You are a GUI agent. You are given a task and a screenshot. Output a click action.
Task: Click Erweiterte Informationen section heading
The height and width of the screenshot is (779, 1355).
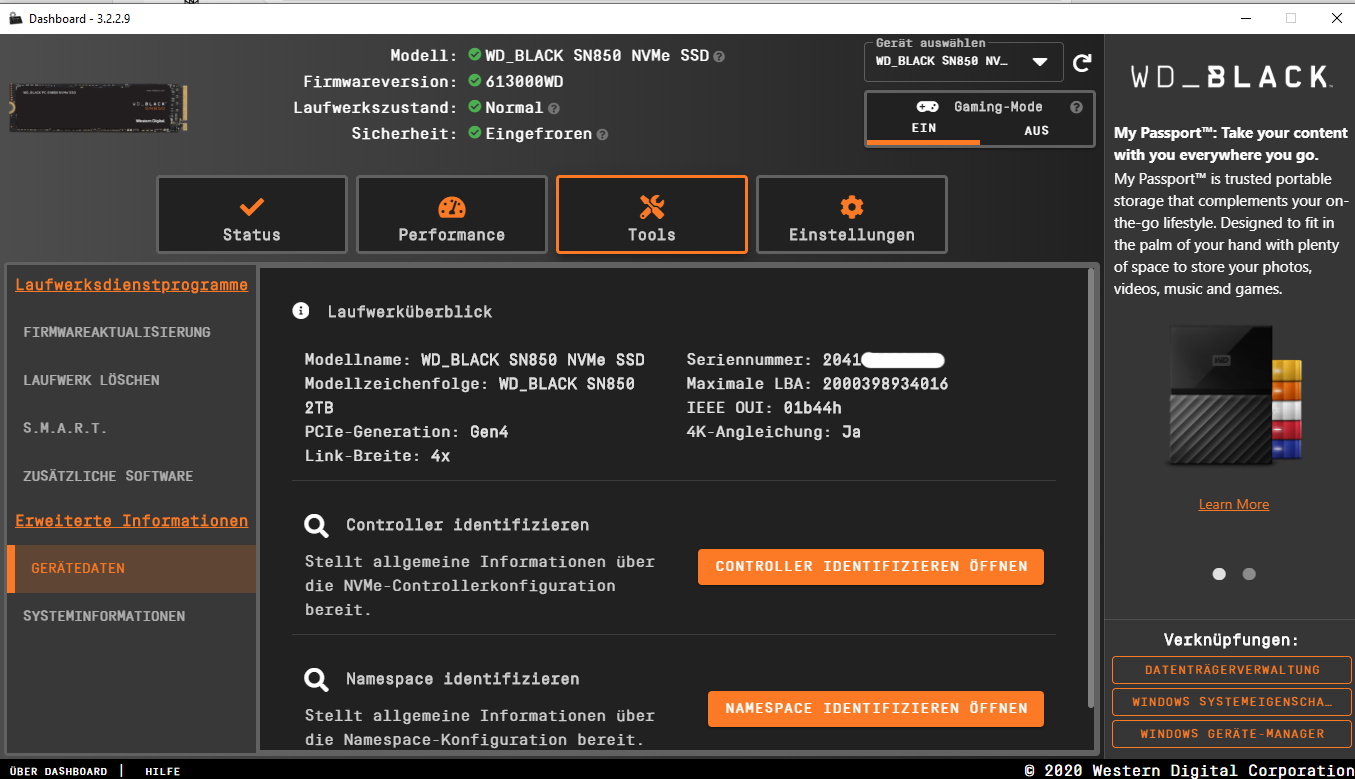click(131, 521)
